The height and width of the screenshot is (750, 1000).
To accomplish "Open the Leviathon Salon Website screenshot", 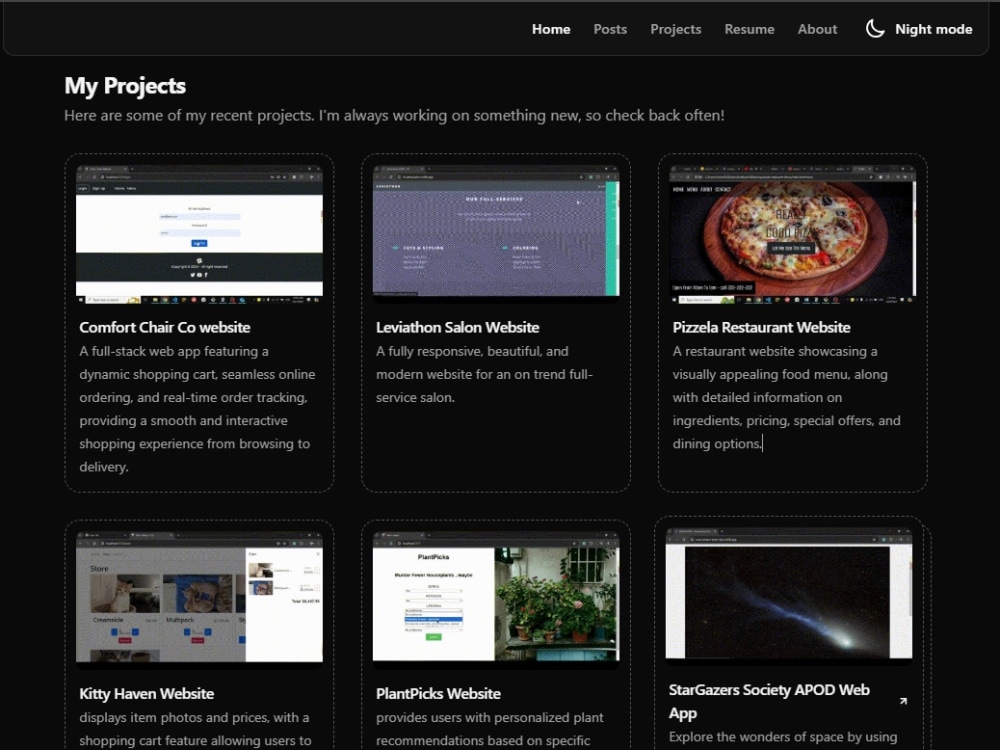I will [496, 232].
